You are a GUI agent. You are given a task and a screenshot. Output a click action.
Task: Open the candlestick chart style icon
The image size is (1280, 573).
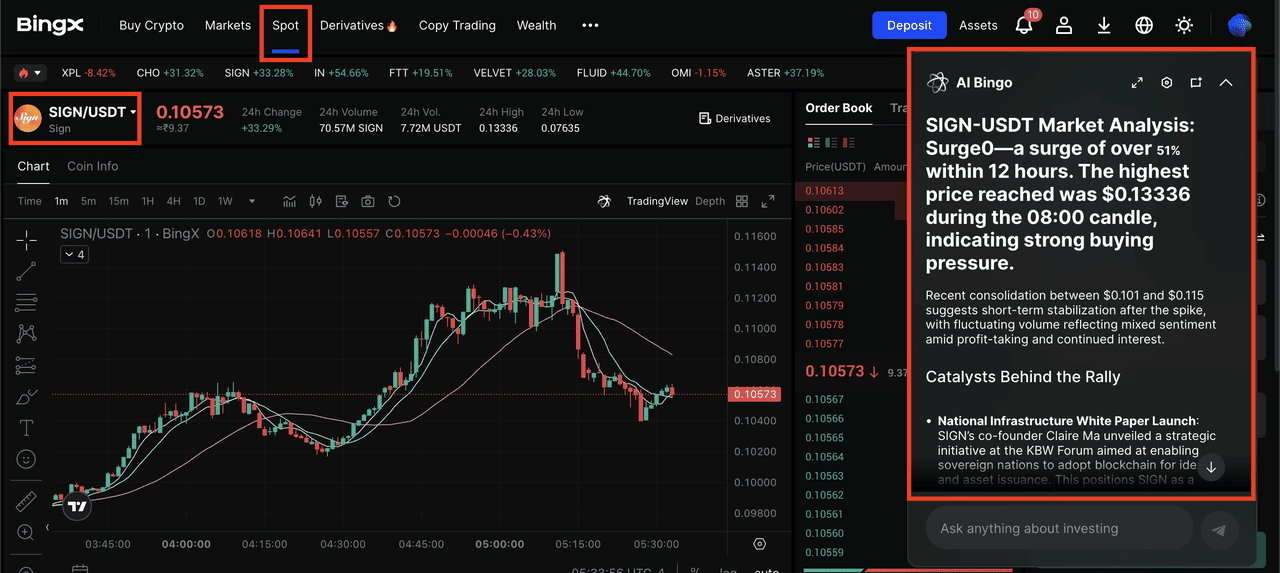pyautogui.click(x=316, y=201)
